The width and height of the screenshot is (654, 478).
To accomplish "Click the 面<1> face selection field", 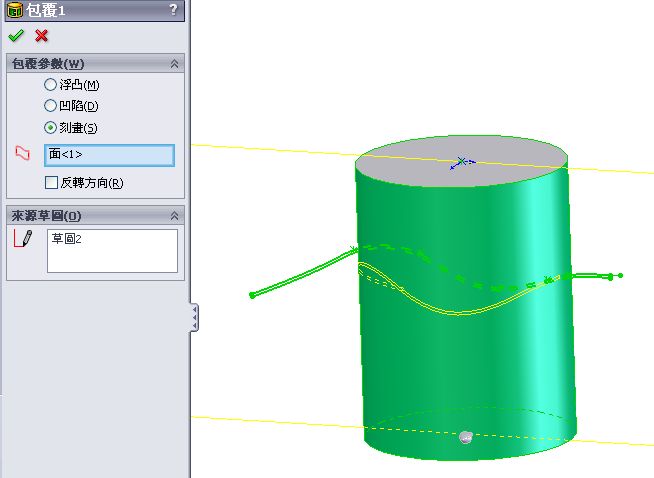I will pyautogui.click(x=109, y=155).
